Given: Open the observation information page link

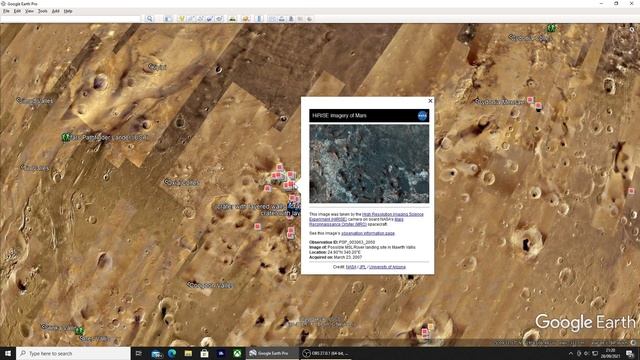Looking at the screenshot, I should pos(368,233).
